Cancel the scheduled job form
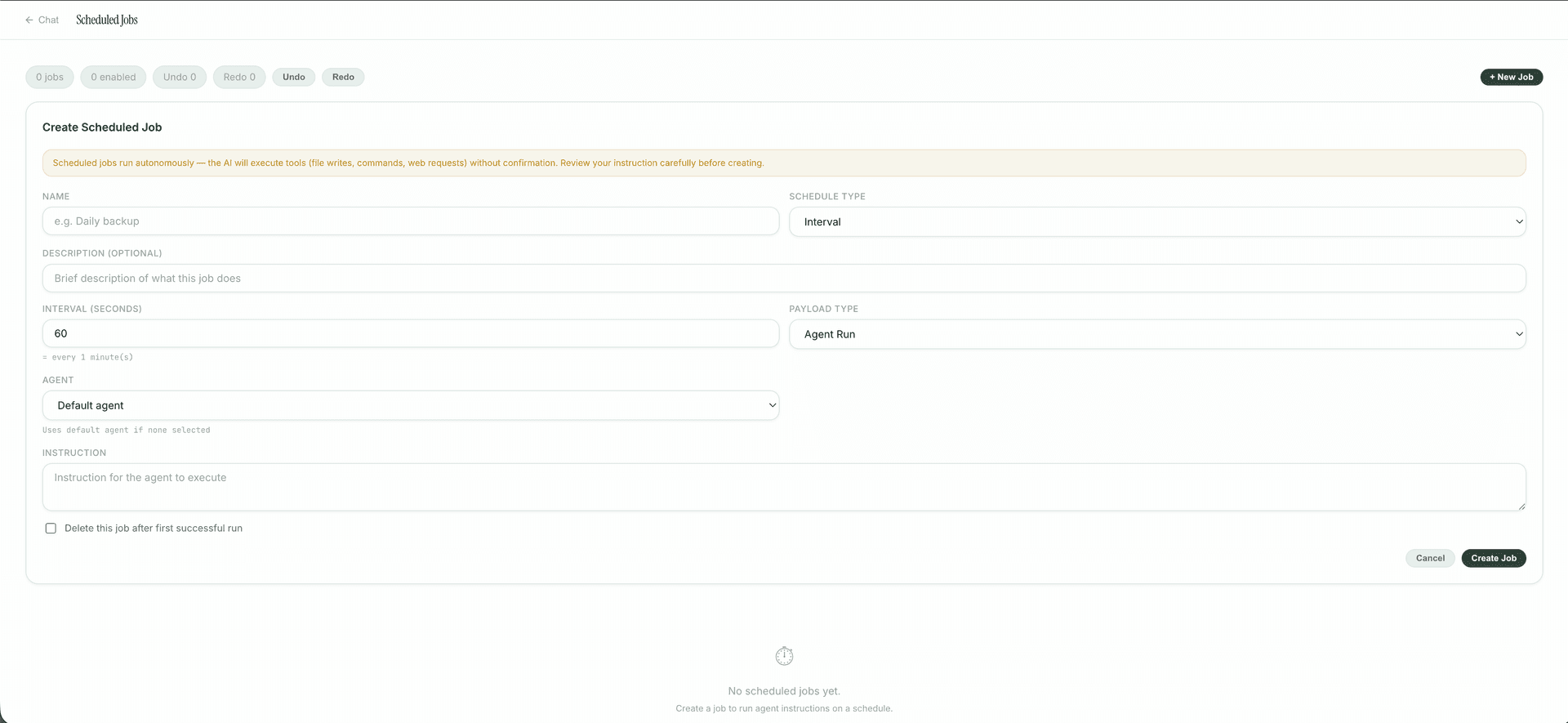Viewport: 1568px width, 723px height. (1429, 559)
